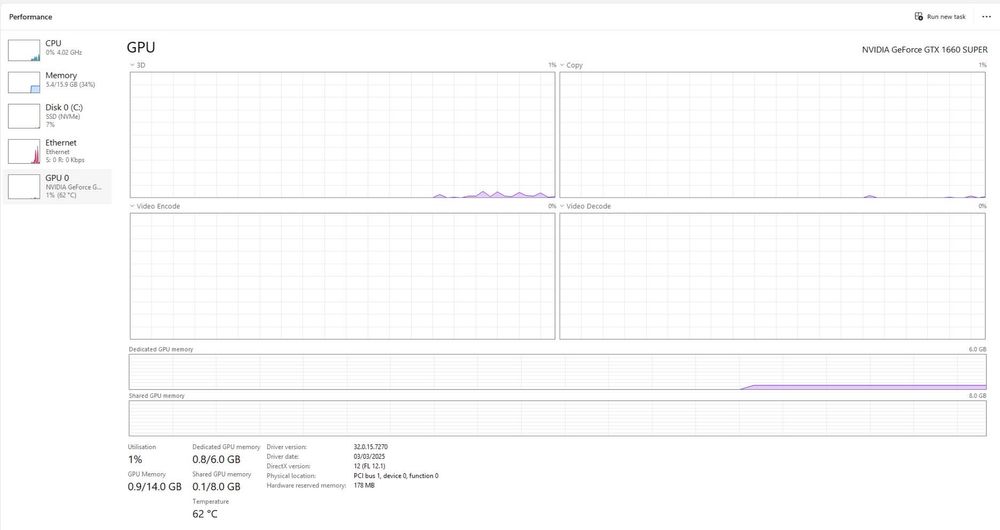Click the driver date 03/03/2025
This screenshot has width=1000, height=530.
click(x=369, y=457)
